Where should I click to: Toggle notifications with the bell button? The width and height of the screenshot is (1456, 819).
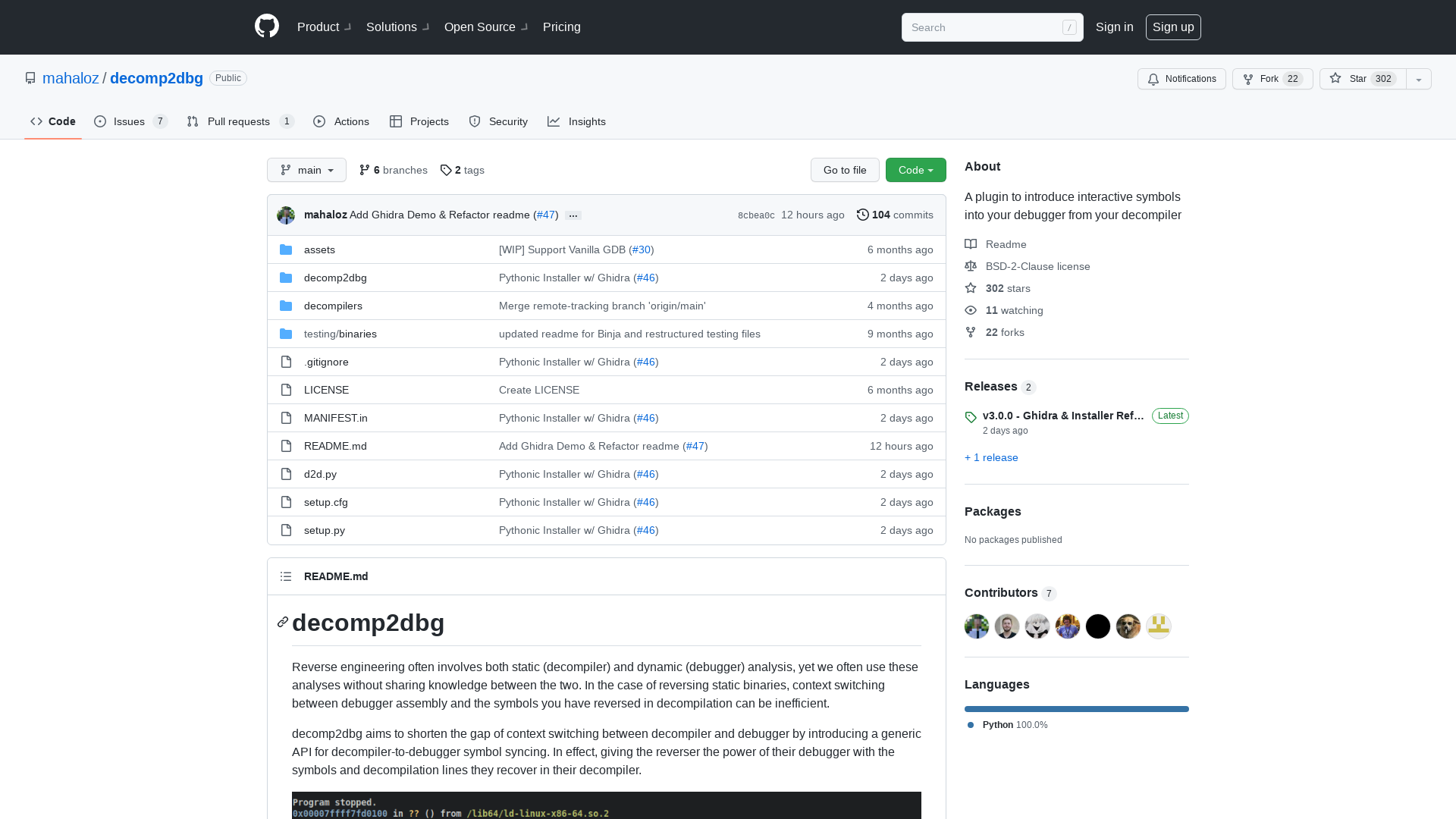pyautogui.click(x=1181, y=79)
